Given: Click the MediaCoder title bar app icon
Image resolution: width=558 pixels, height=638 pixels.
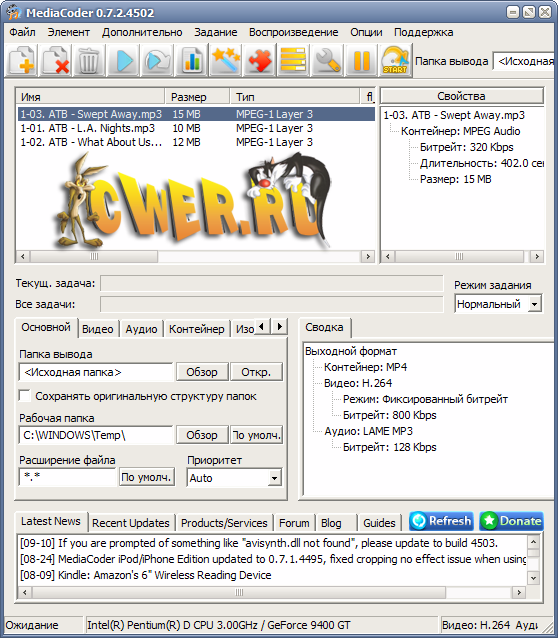Looking at the screenshot, I should [14, 12].
